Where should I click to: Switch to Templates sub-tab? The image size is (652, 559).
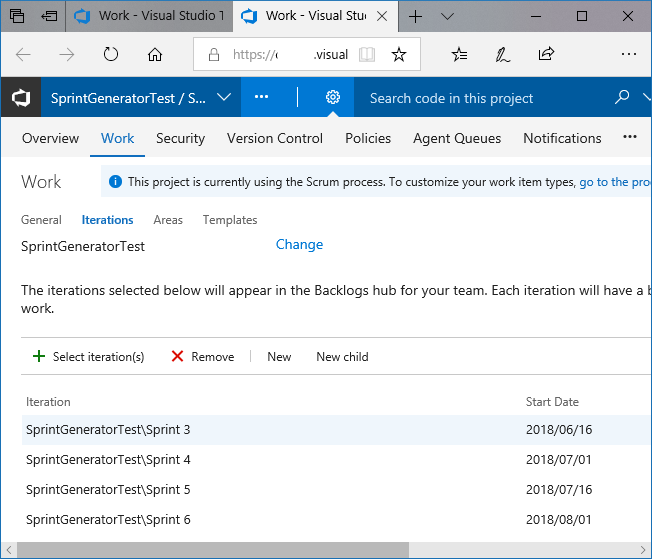coord(230,220)
